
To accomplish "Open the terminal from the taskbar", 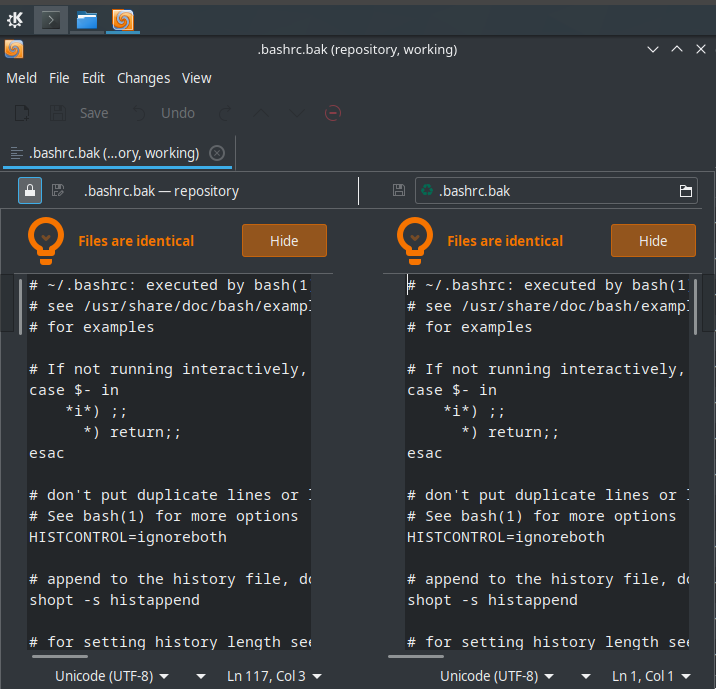I will click(51, 19).
